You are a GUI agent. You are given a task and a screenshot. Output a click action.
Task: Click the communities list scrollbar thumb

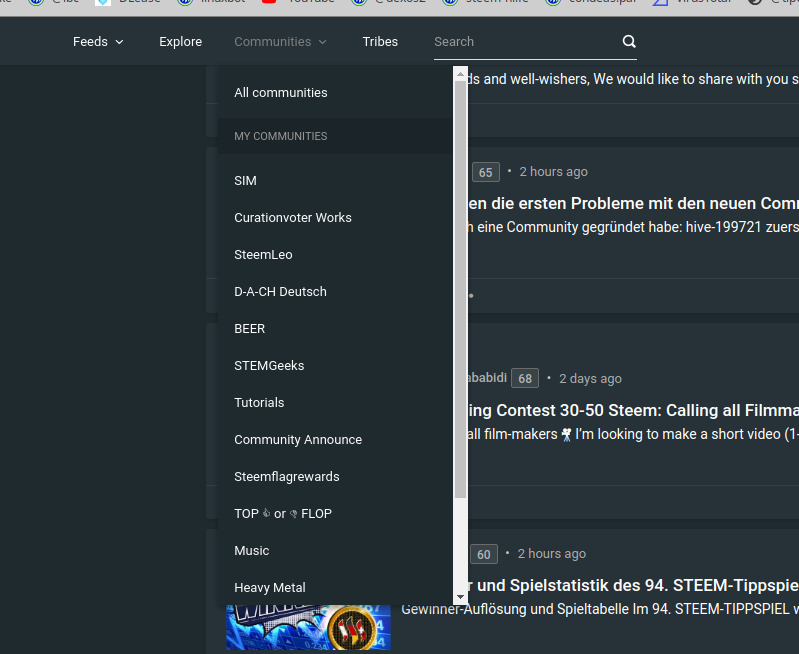click(x=460, y=290)
